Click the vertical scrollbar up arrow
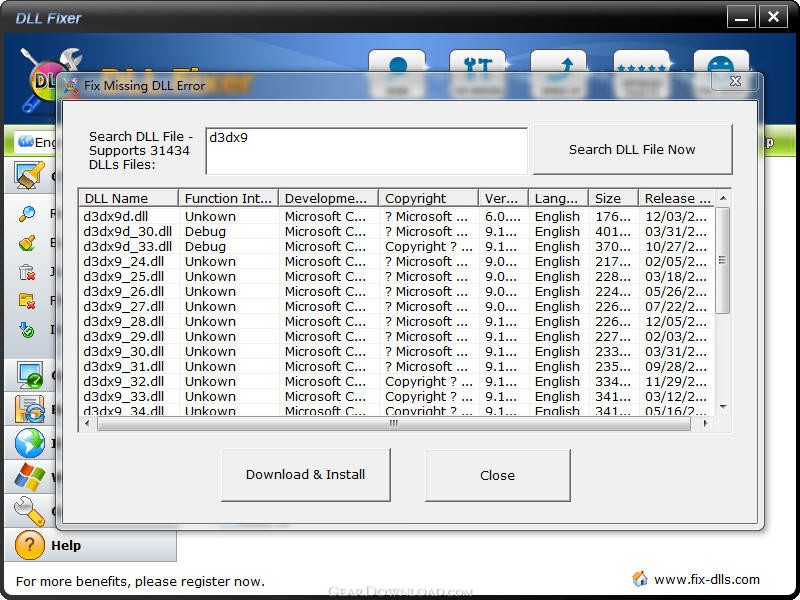Screen dimensions: 800x600 point(723,198)
